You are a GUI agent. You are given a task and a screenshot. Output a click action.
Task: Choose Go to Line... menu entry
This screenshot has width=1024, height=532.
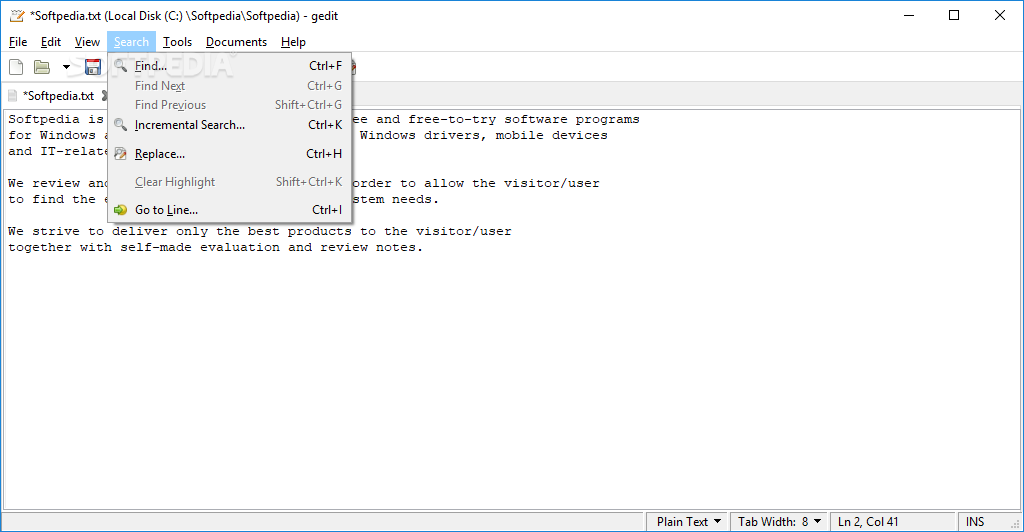click(230, 210)
